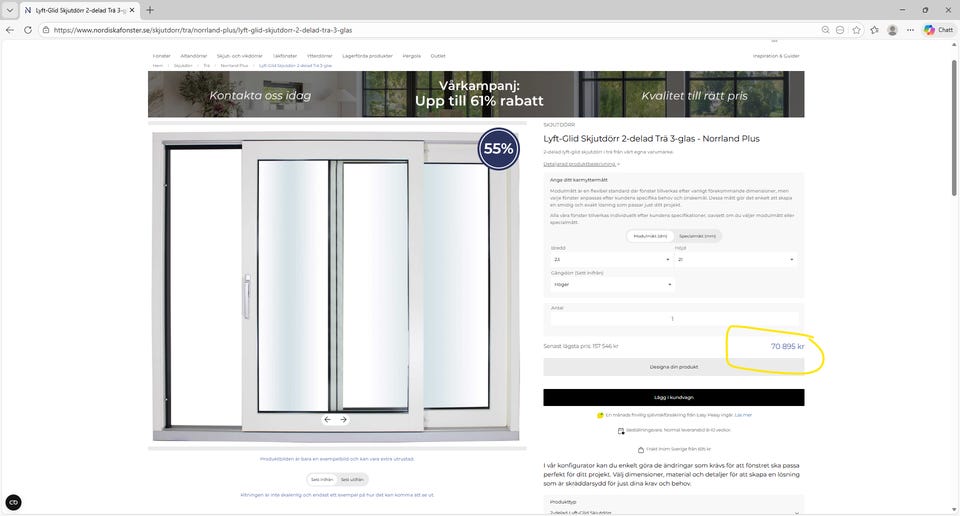The image size is (960, 516).
Task: Click the shipping package icon
Action: tap(641, 450)
